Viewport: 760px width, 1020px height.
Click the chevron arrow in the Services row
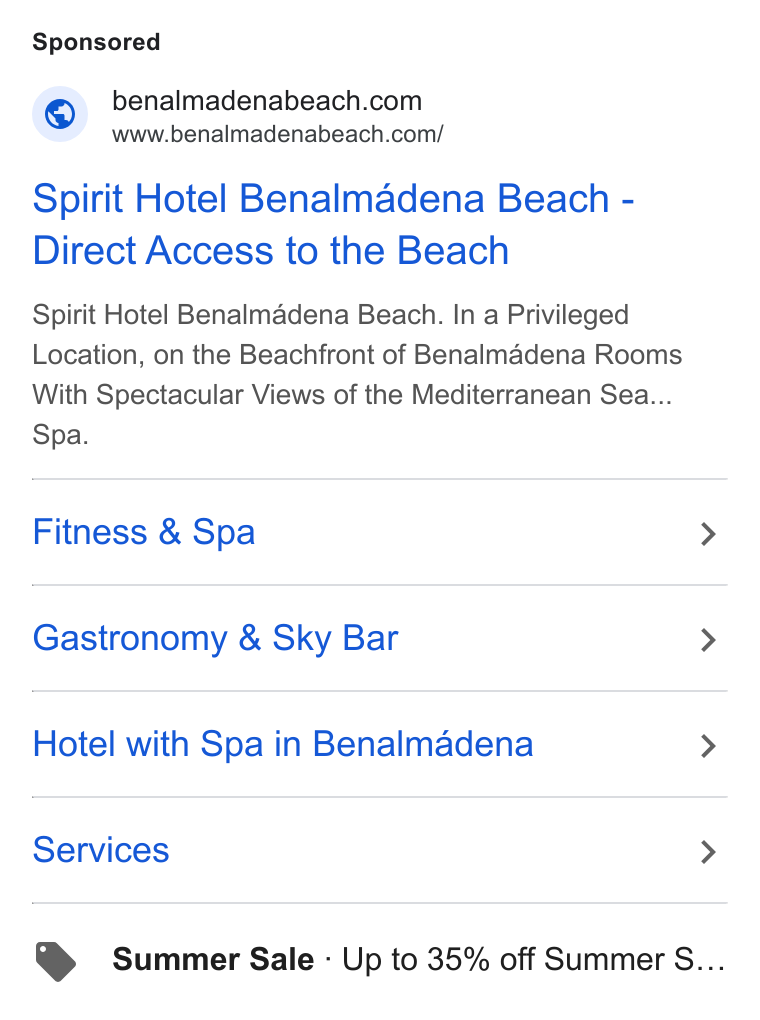pos(708,852)
